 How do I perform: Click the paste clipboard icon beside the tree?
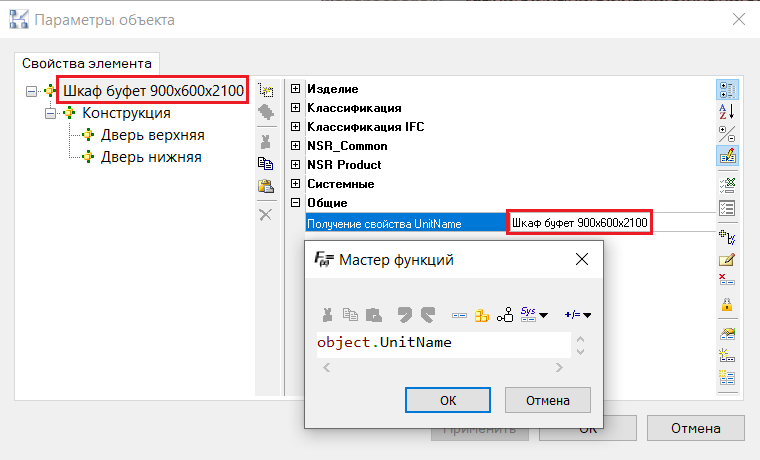pyautogui.click(x=266, y=186)
